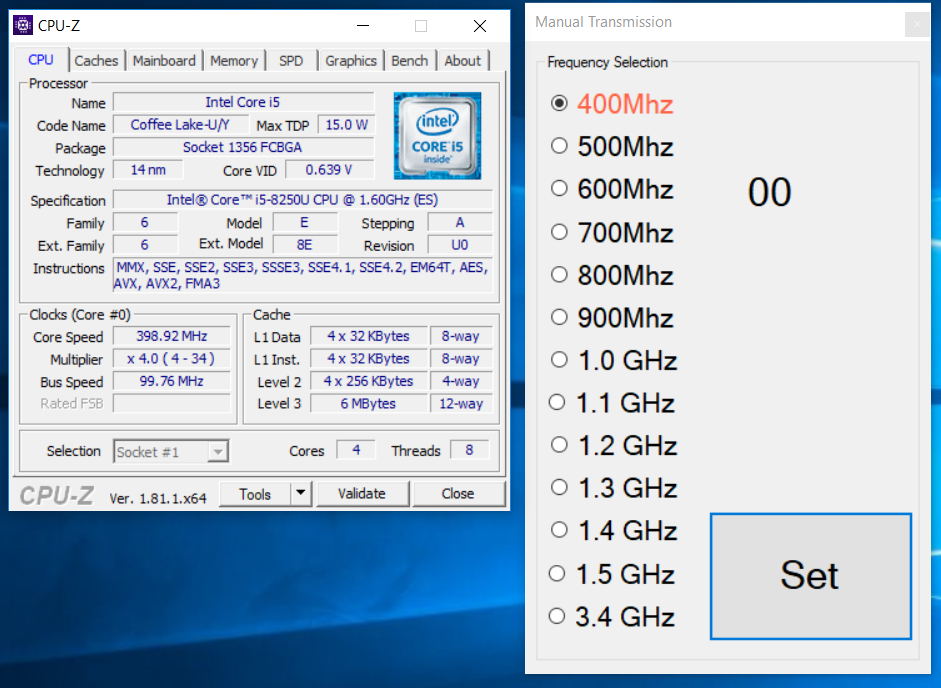Click the 00 counter in Manual Transmission
The height and width of the screenshot is (688, 941).
click(x=769, y=193)
